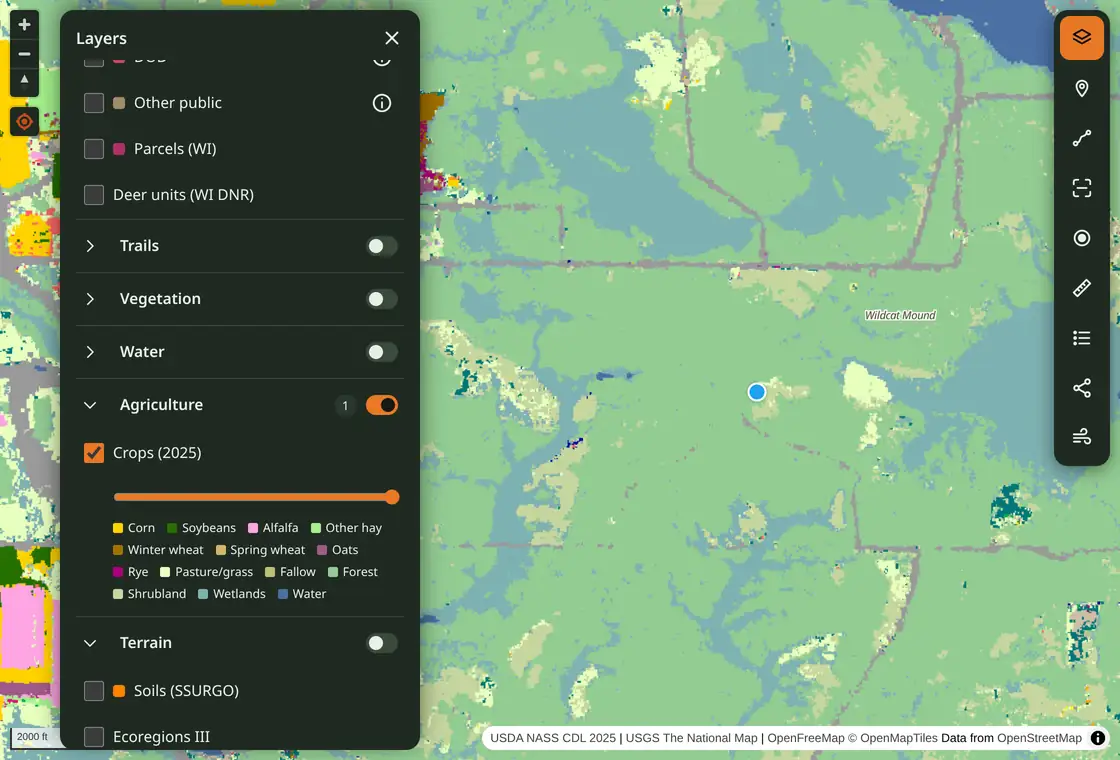Click the zoom in plus button
This screenshot has width=1120, height=760.
click(x=24, y=24)
